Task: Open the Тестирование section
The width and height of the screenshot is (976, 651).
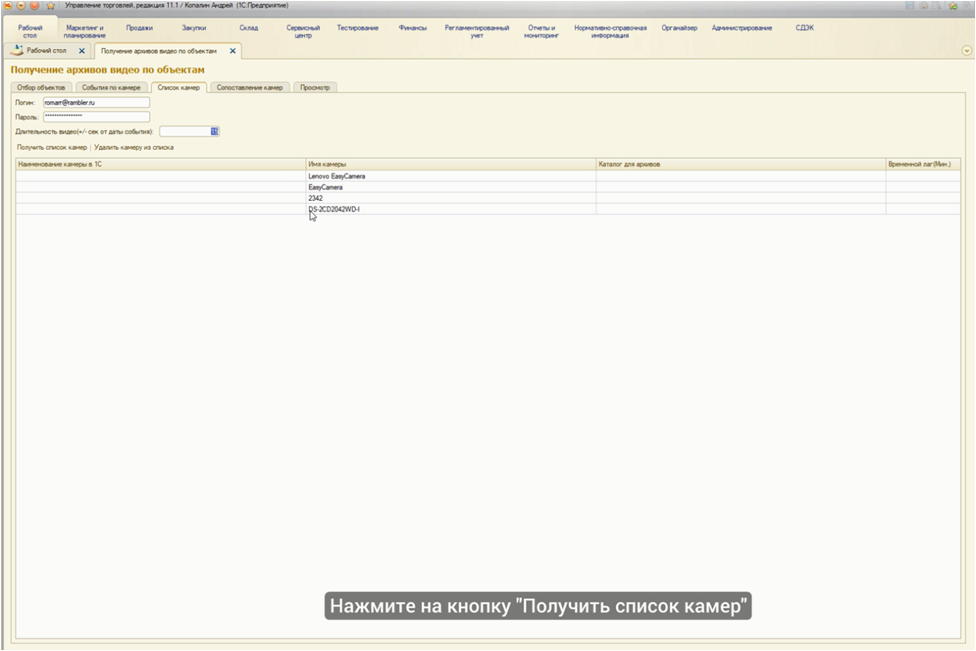Action: click(358, 28)
